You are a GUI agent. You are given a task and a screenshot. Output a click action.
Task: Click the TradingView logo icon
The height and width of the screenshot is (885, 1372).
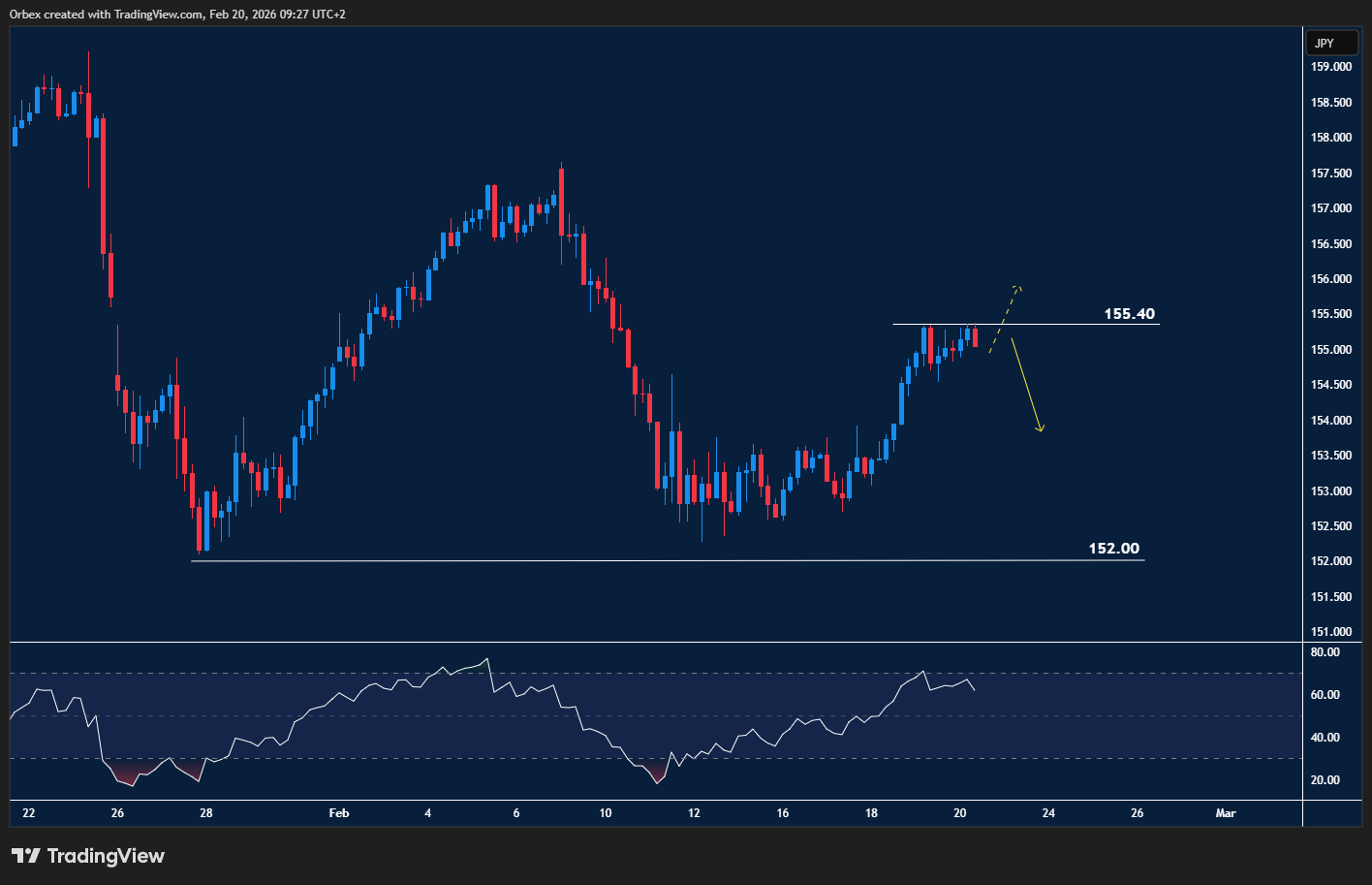(26, 856)
